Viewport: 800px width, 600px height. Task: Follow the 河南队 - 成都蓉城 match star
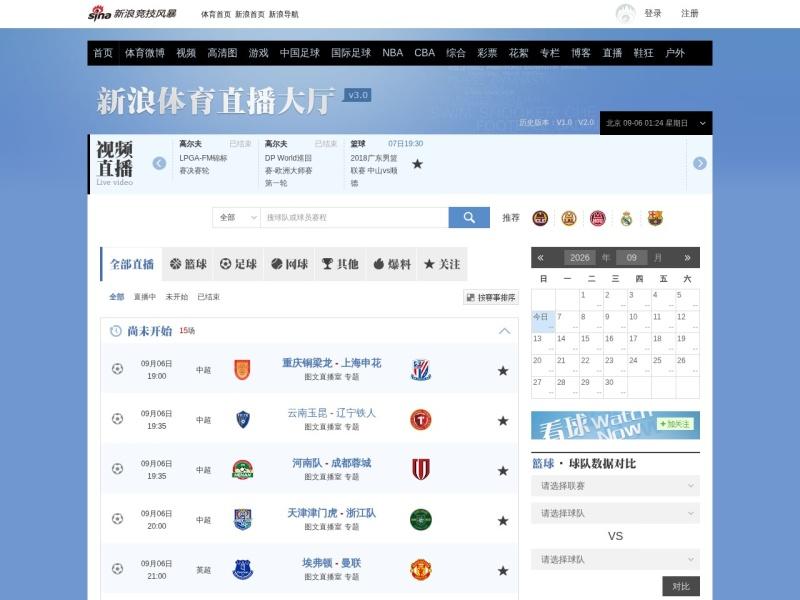[x=503, y=471]
